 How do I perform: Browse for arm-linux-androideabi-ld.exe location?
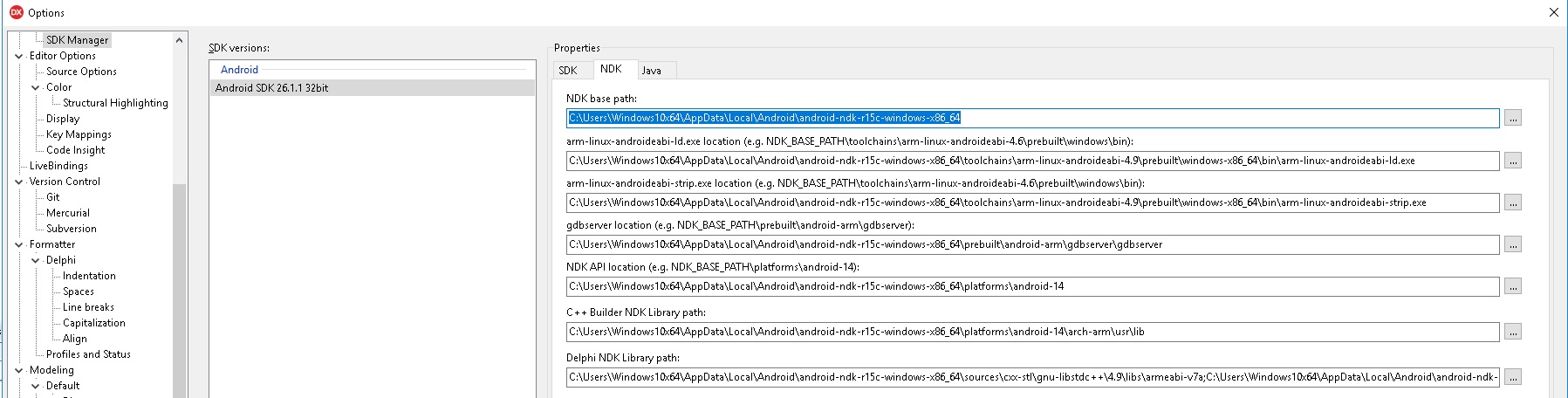point(1513,161)
